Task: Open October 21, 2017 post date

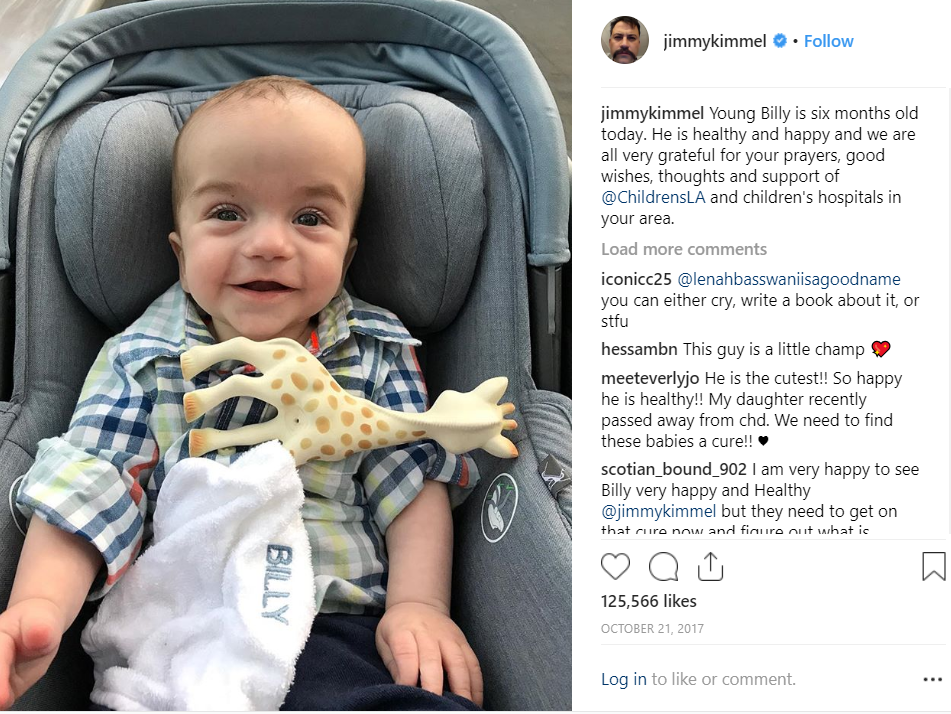Action: click(652, 629)
